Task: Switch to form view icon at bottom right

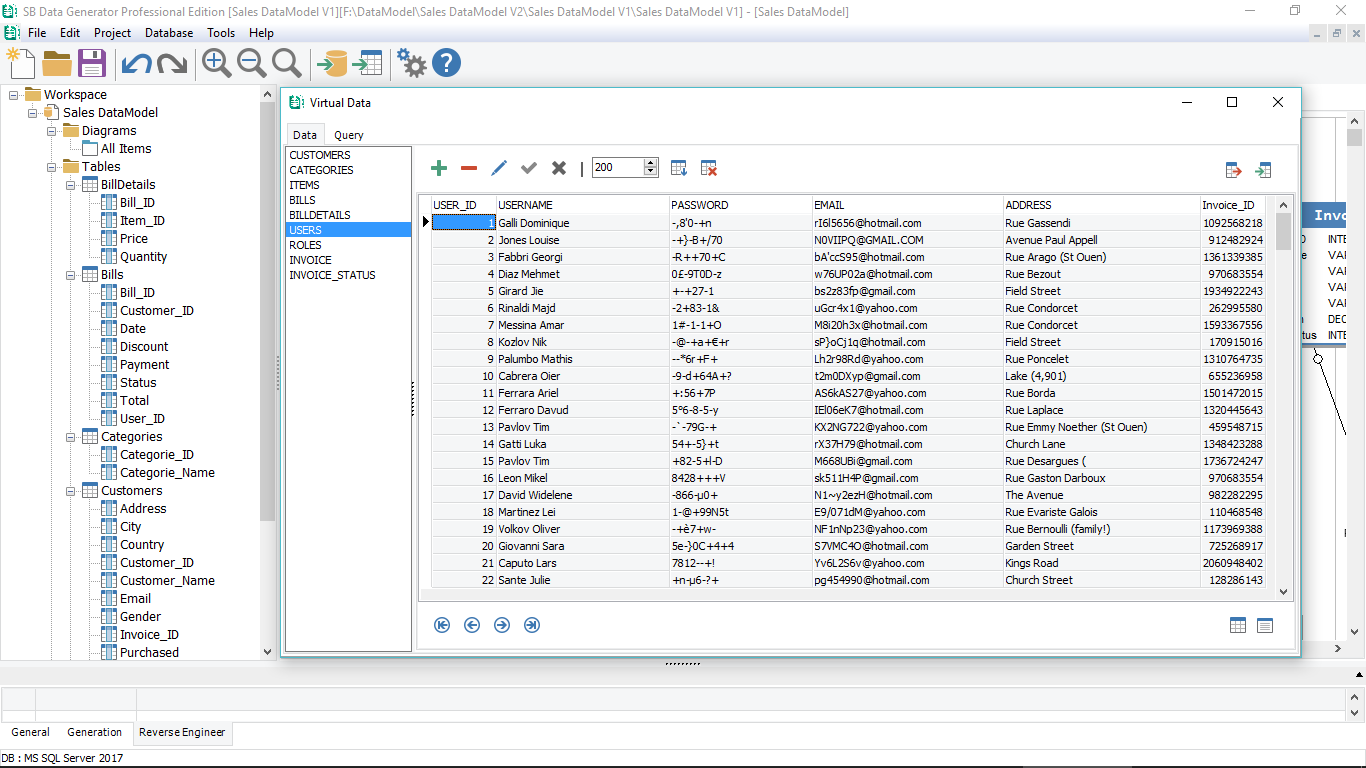Action: point(1265,625)
